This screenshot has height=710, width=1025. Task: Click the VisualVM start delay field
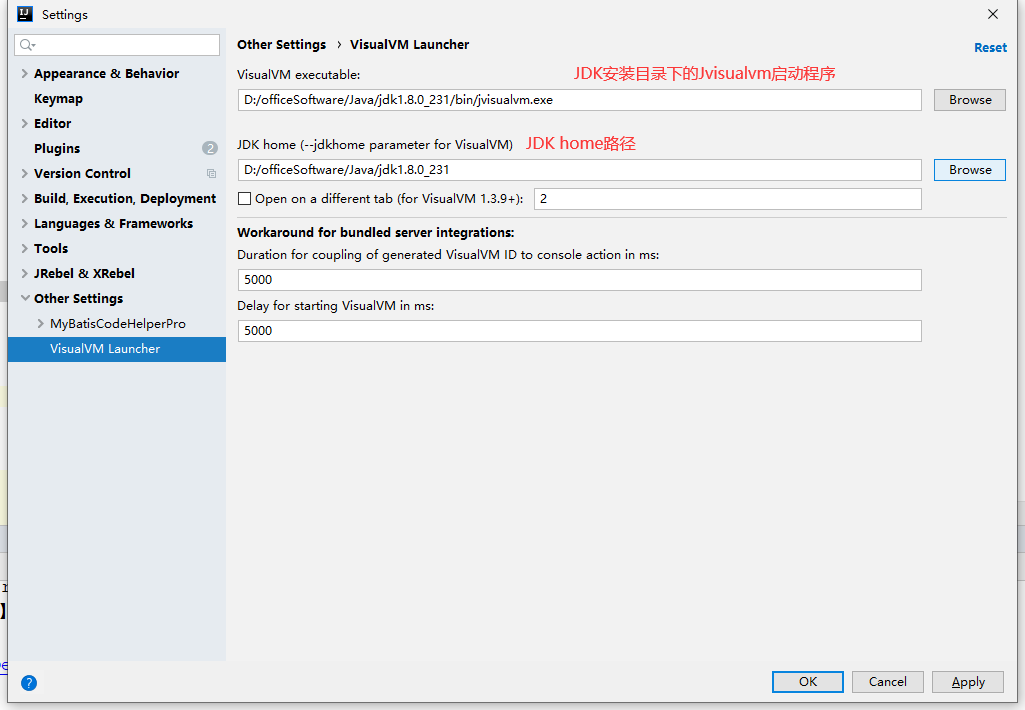click(579, 331)
